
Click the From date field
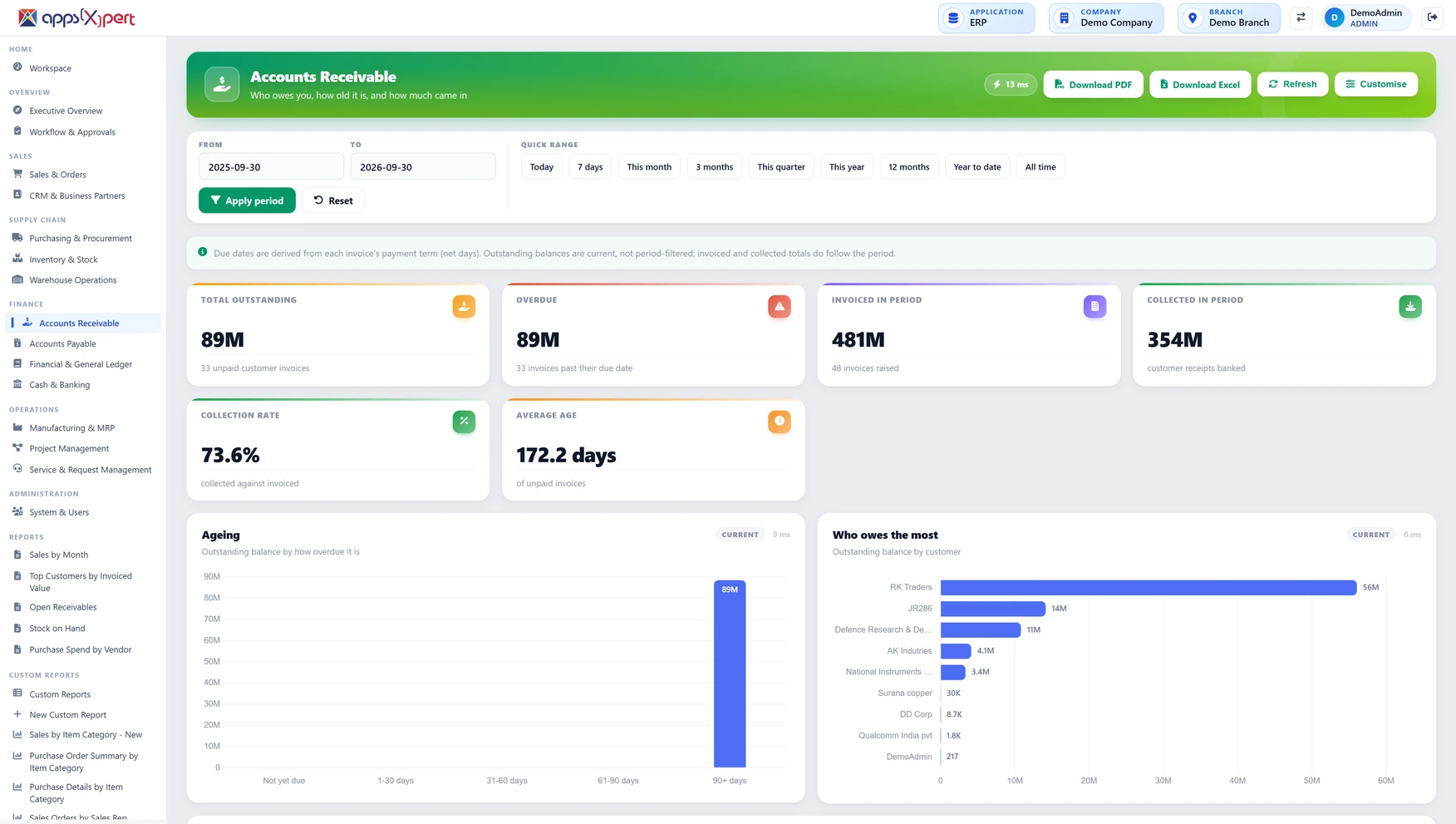point(271,167)
